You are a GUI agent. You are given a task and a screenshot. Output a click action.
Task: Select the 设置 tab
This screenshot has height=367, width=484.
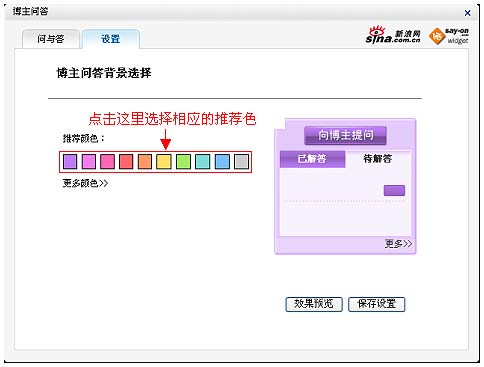tap(111, 39)
